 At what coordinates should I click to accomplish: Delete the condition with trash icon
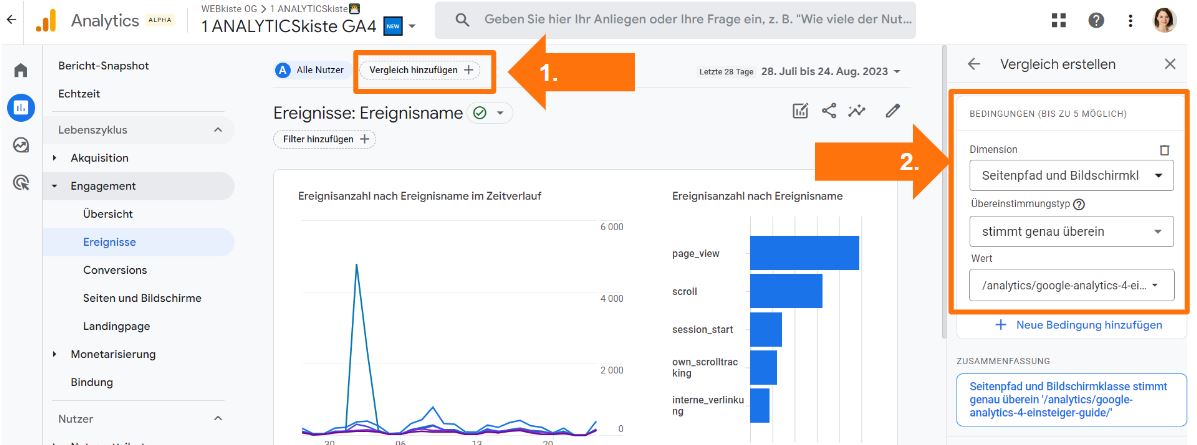(1164, 150)
